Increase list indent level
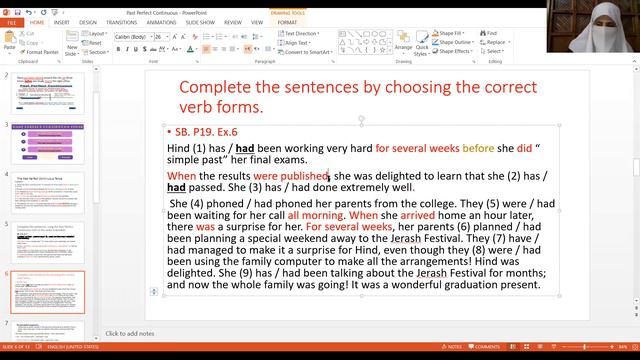Viewport: 640px width, 360px height. (x=244, y=37)
